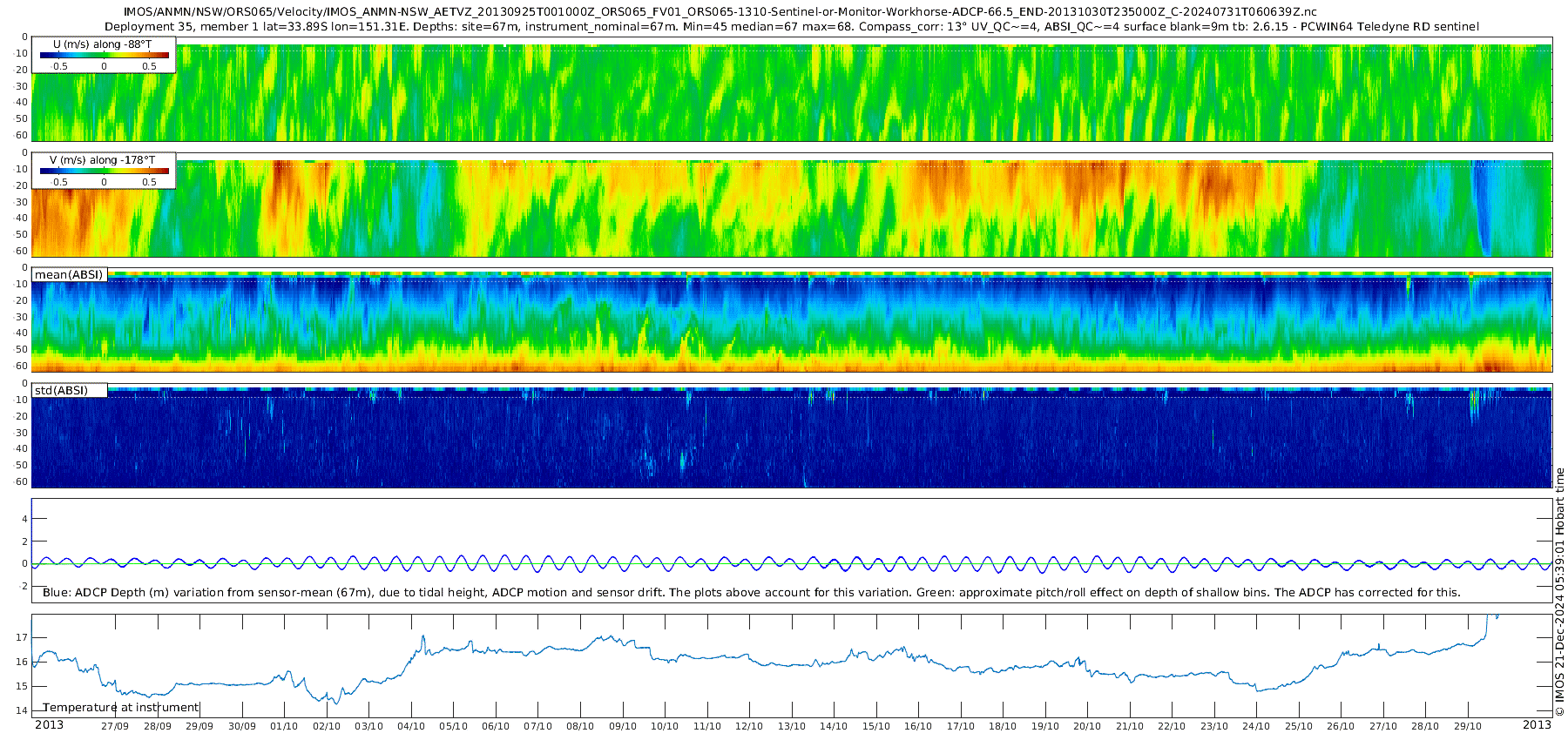Click the '16' tick on the temperature axis
Viewport: 1568px width, 740px height.
[22, 662]
